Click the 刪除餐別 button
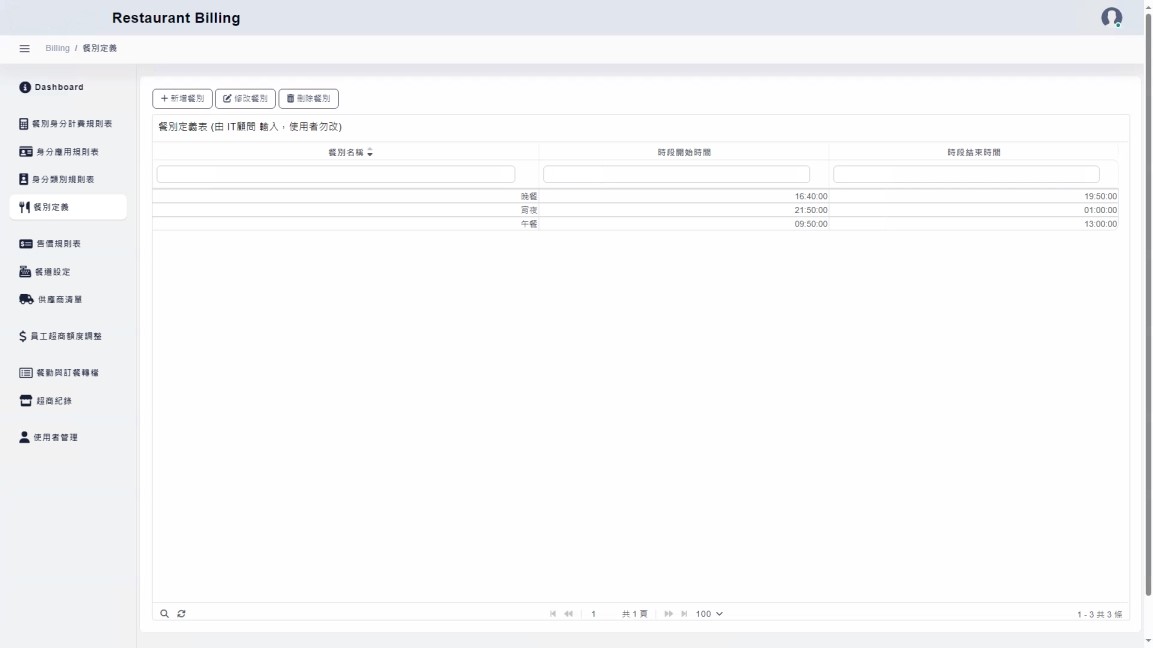 [308, 99]
